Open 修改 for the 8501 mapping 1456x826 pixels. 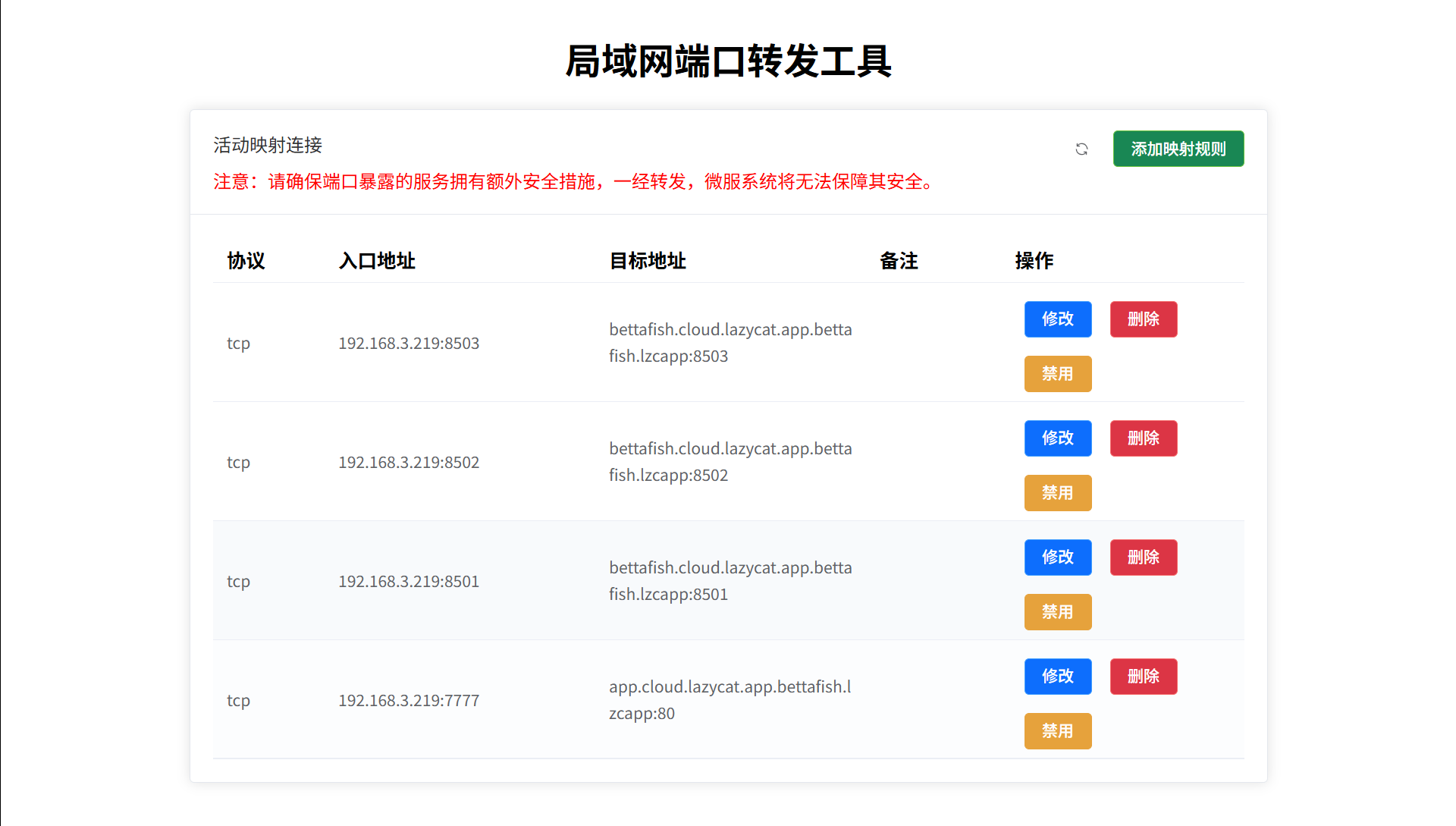(1058, 557)
